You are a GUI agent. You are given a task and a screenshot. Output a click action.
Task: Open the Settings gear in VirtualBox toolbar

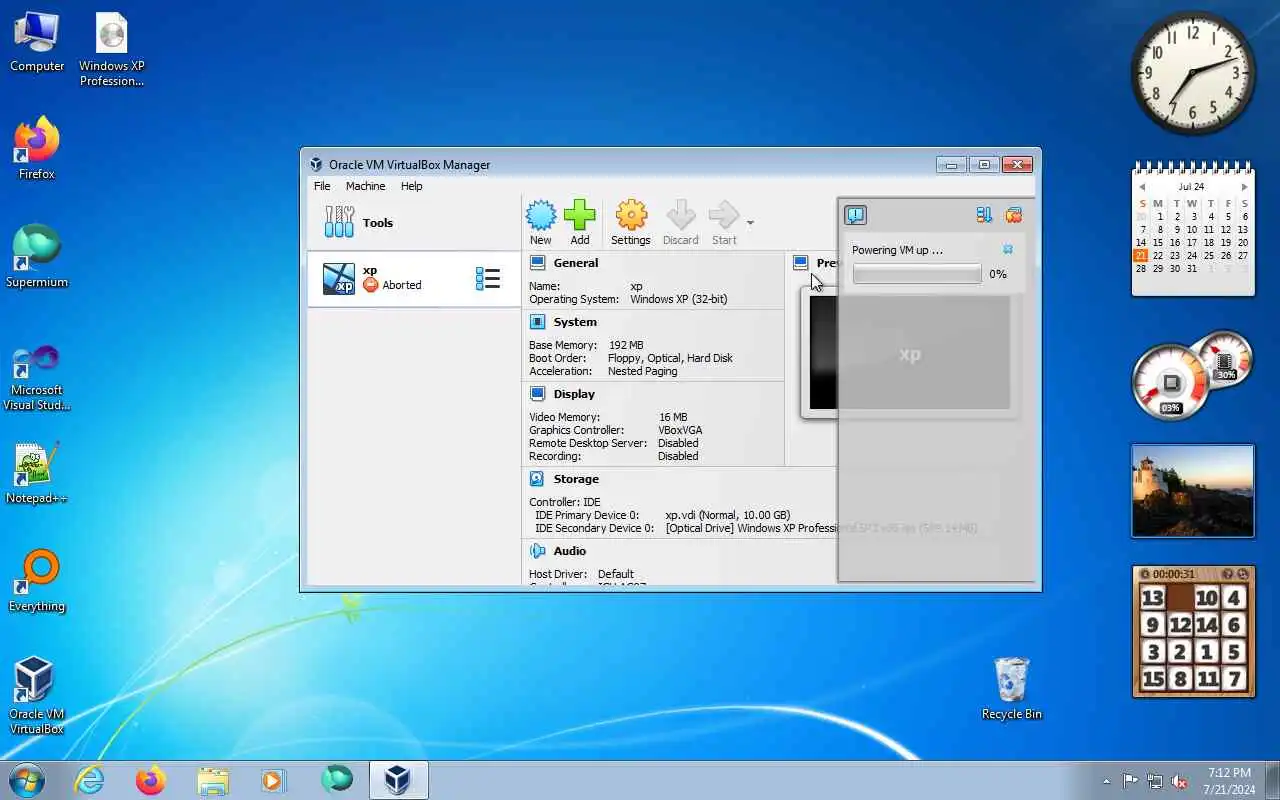coord(631,222)
